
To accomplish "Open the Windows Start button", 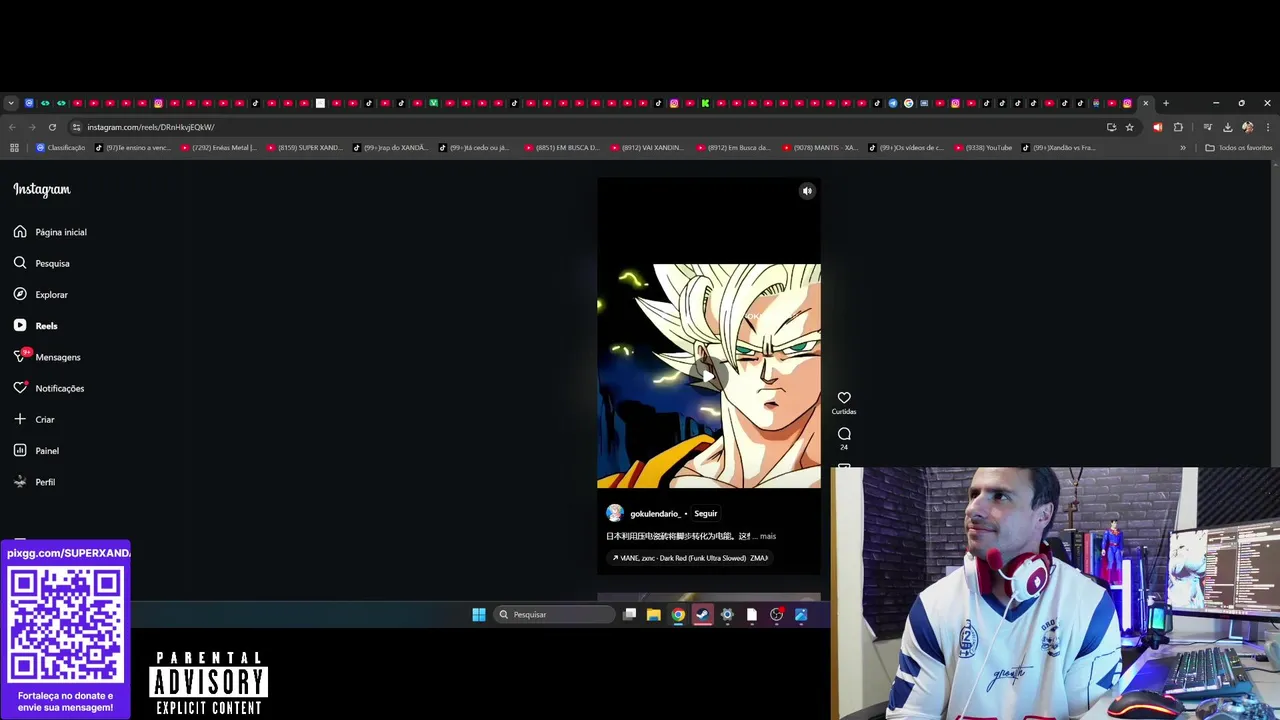I will point(479,615).
